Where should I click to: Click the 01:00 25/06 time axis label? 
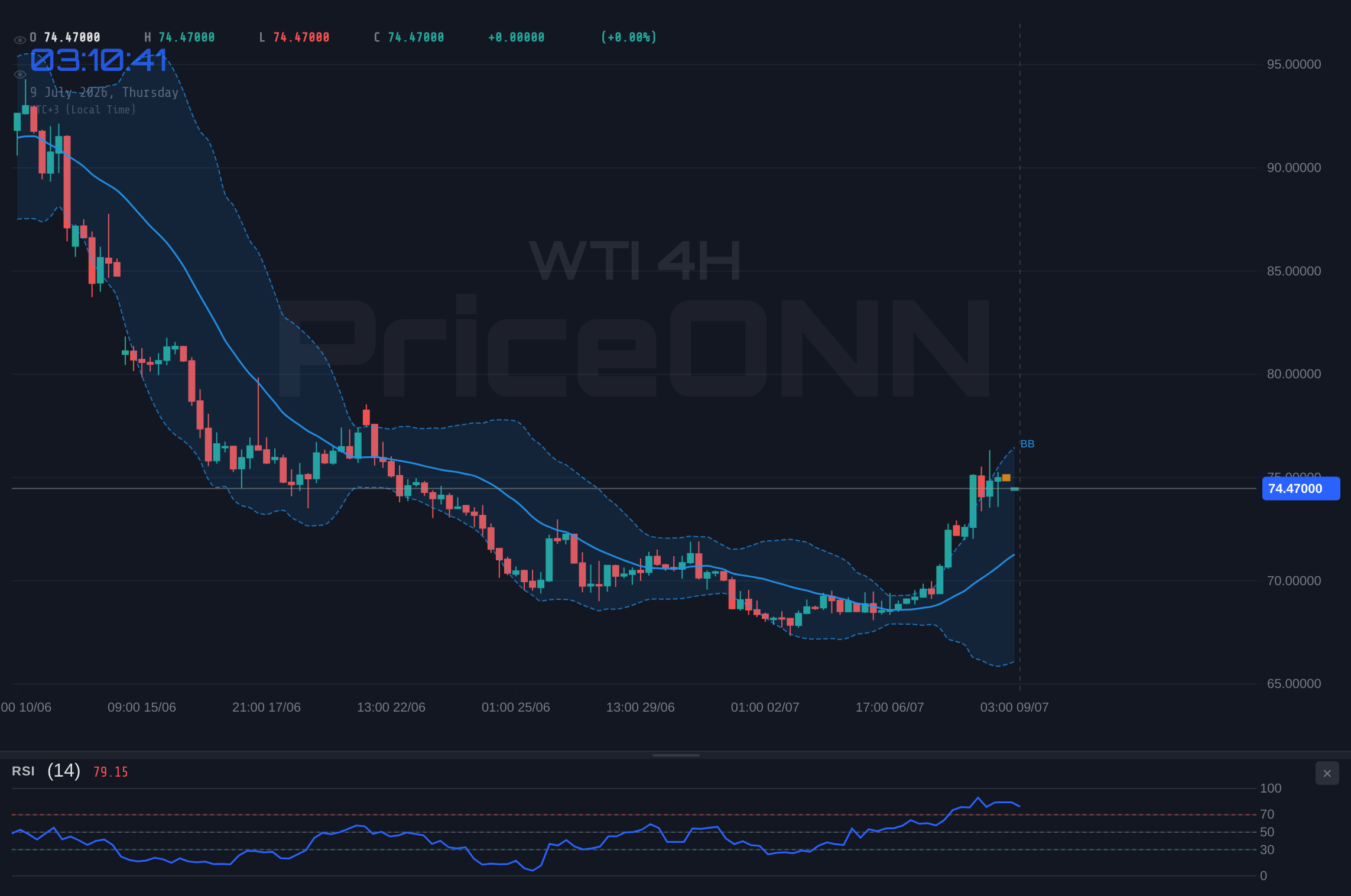pos(515,707)
